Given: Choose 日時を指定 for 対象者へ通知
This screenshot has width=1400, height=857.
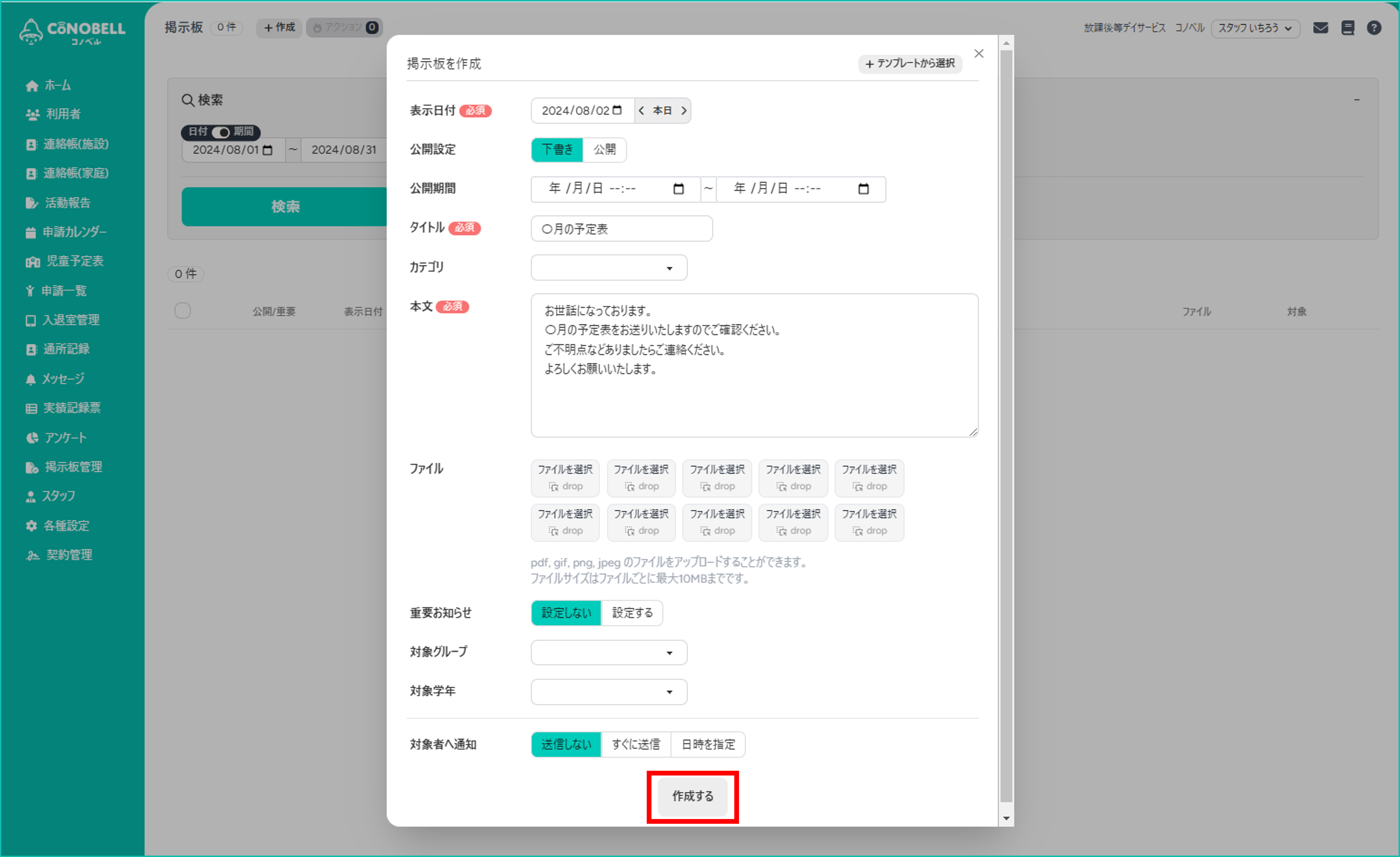Looking at the screenshot, I should pyautogui.click(x=708, y=744).
